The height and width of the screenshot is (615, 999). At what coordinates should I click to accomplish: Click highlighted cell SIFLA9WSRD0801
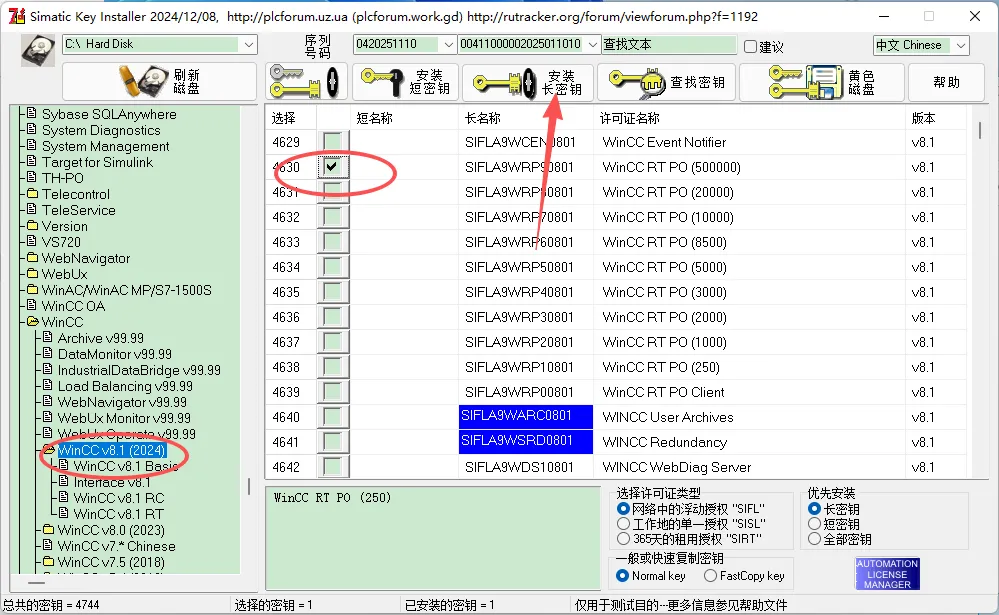(526, 442)
